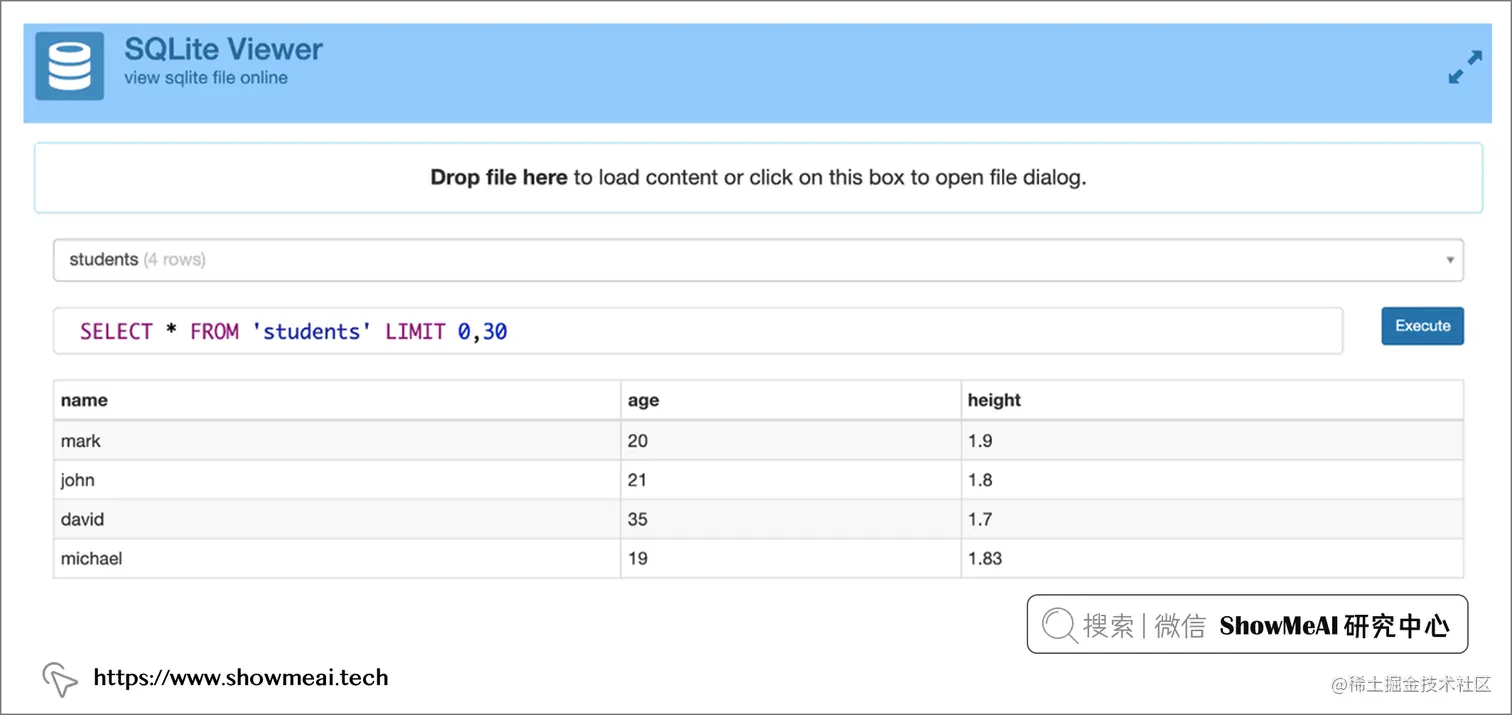Screen dimensions: 1512x715
Task: Select age value 21
Action: [x=791, y=480]
